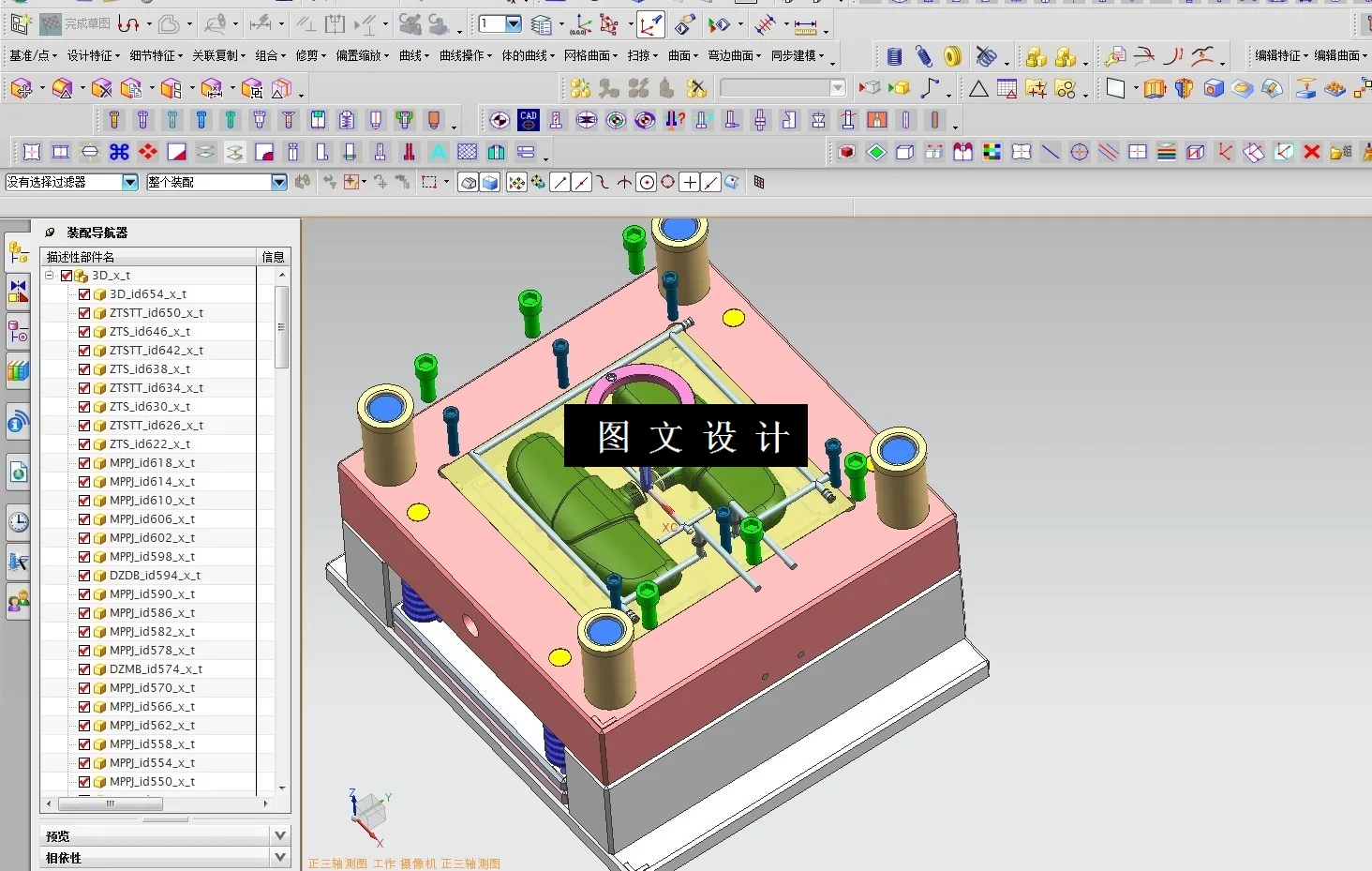
Task: Toggle visibility of MPPJ_id618_x_t component
Action: [x=83, y=462]
